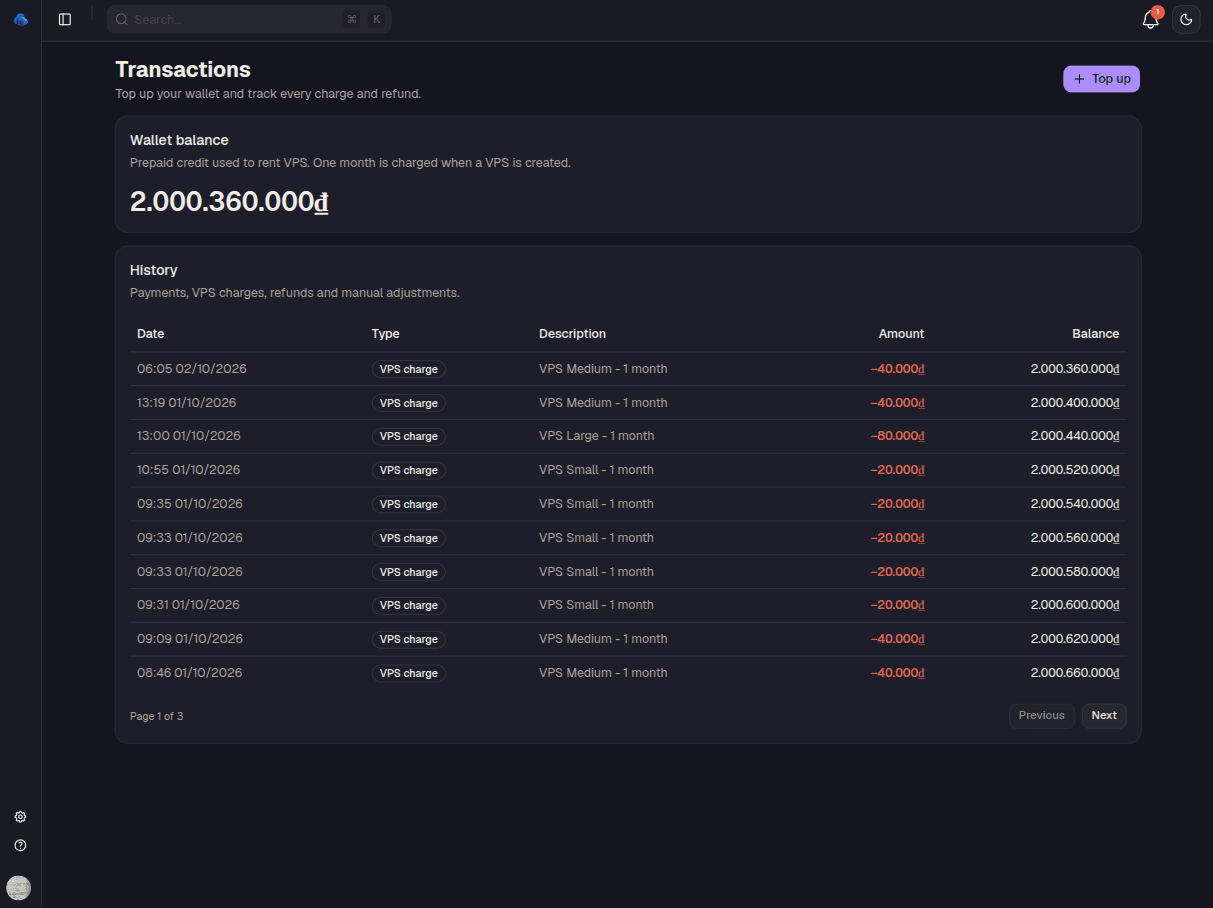Click the −40.000₫ amount in 13:19 row

click(897, 403)
